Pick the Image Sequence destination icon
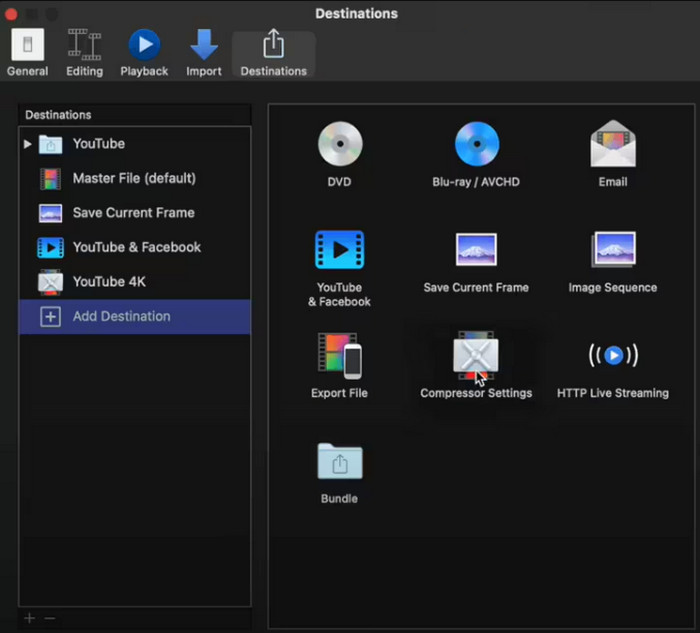Screen dimensions: 700x633 click(613, 251)
